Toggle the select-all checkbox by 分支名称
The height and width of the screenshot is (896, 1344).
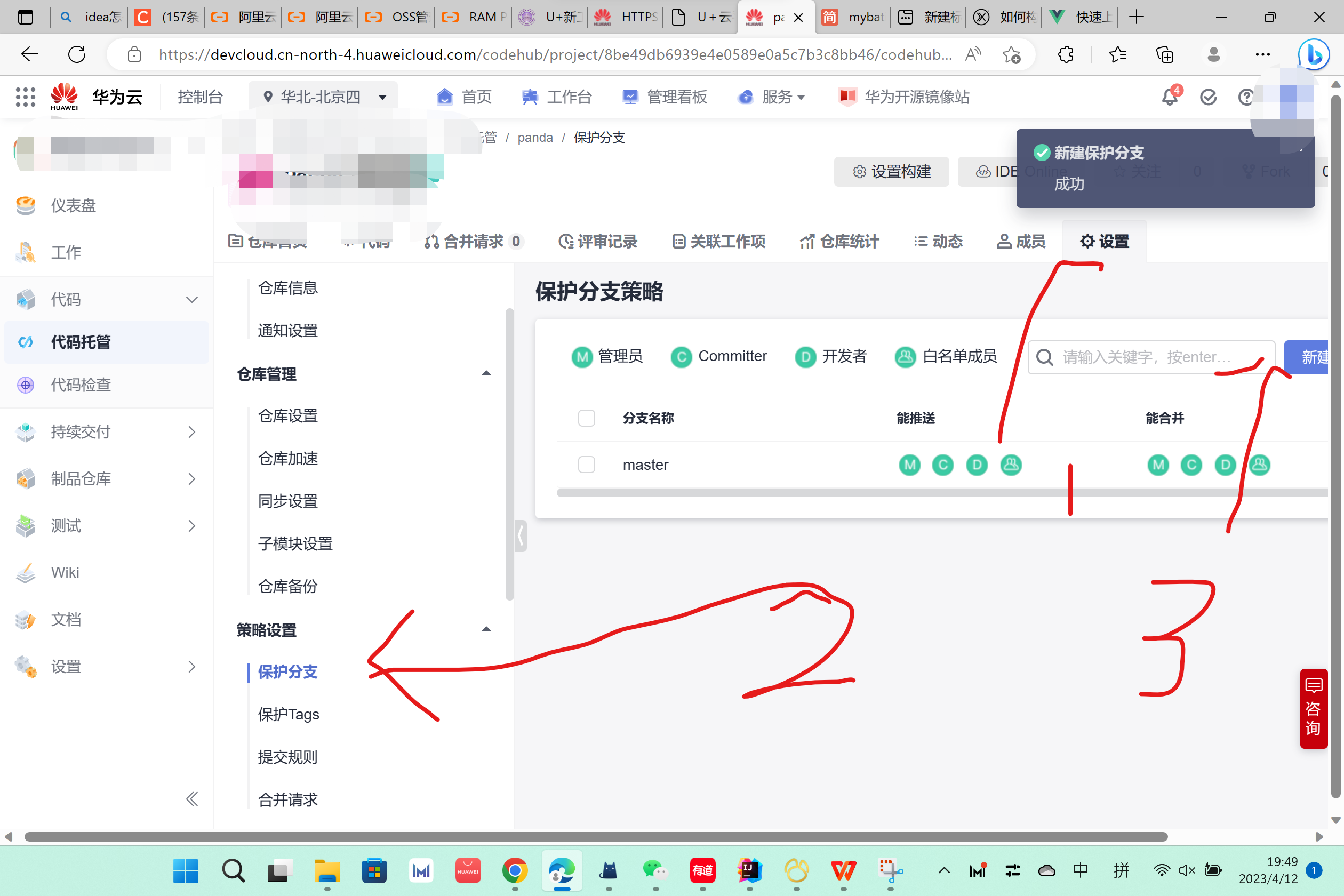click(x=586, y=418)
